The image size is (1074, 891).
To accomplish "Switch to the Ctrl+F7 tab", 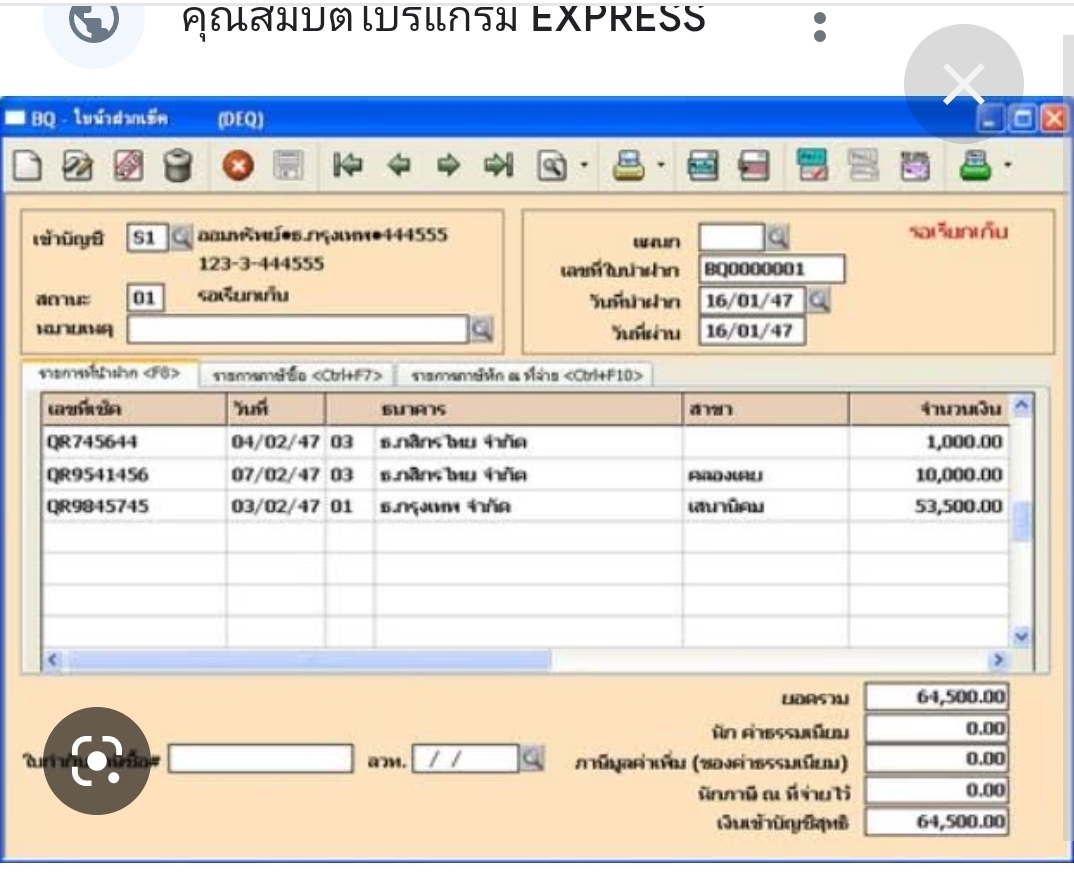I will 297,375.
